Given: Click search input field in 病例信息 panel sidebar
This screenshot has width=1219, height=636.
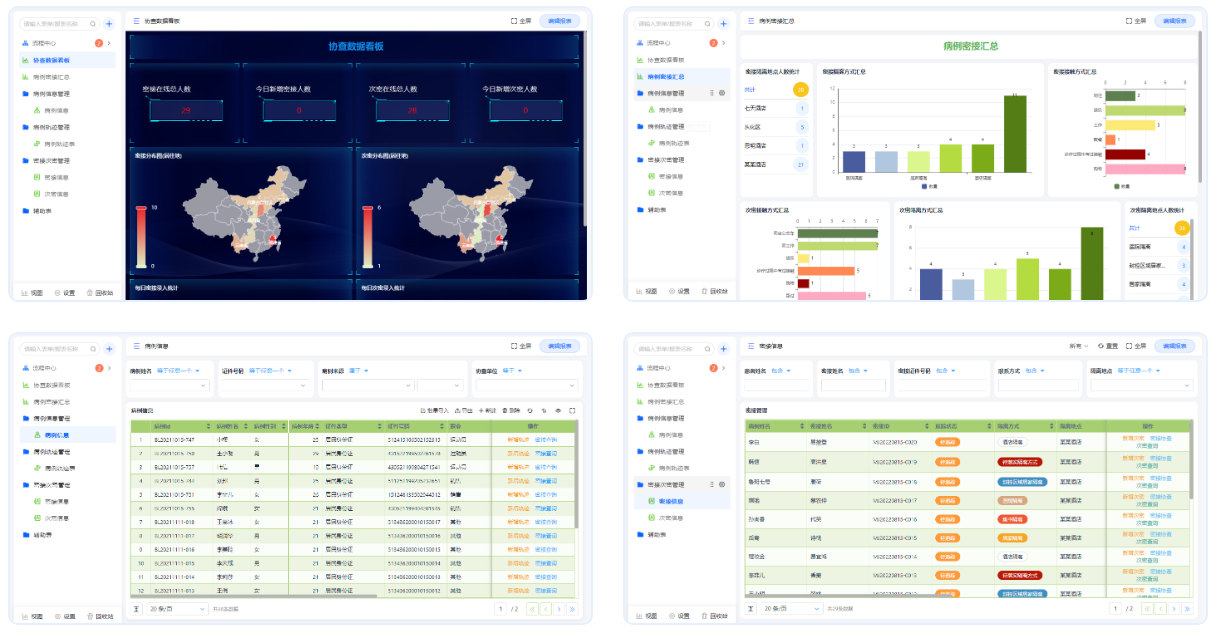Looking at the screenshot, I should coord(55,348).
